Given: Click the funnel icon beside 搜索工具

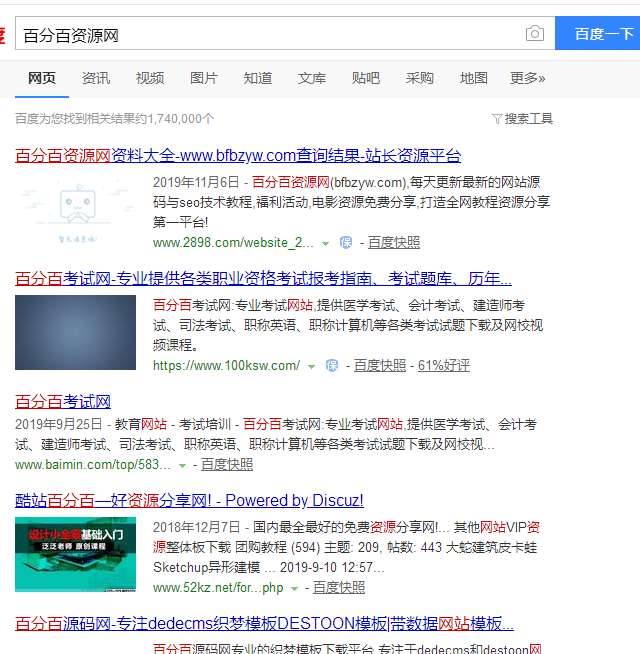Looking at the screenshot, I should tap(497, 119).
